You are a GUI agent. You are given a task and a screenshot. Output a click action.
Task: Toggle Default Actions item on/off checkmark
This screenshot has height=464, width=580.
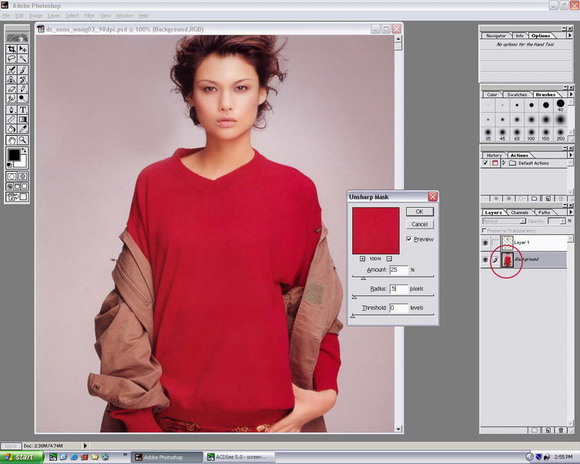485,163
